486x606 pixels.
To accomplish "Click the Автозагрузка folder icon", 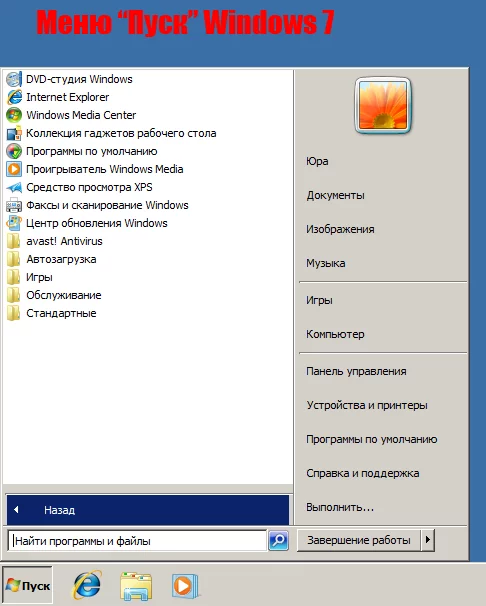I will click(14, 259).
